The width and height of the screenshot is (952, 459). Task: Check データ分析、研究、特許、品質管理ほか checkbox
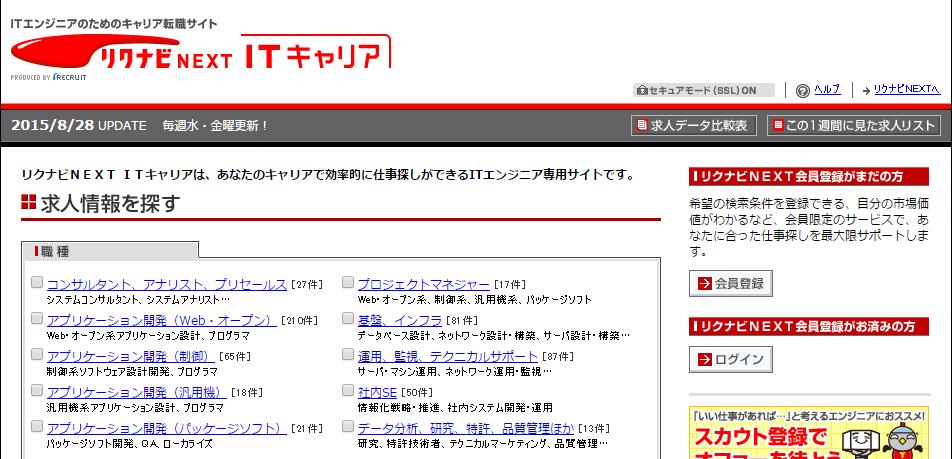click(348, 426)
